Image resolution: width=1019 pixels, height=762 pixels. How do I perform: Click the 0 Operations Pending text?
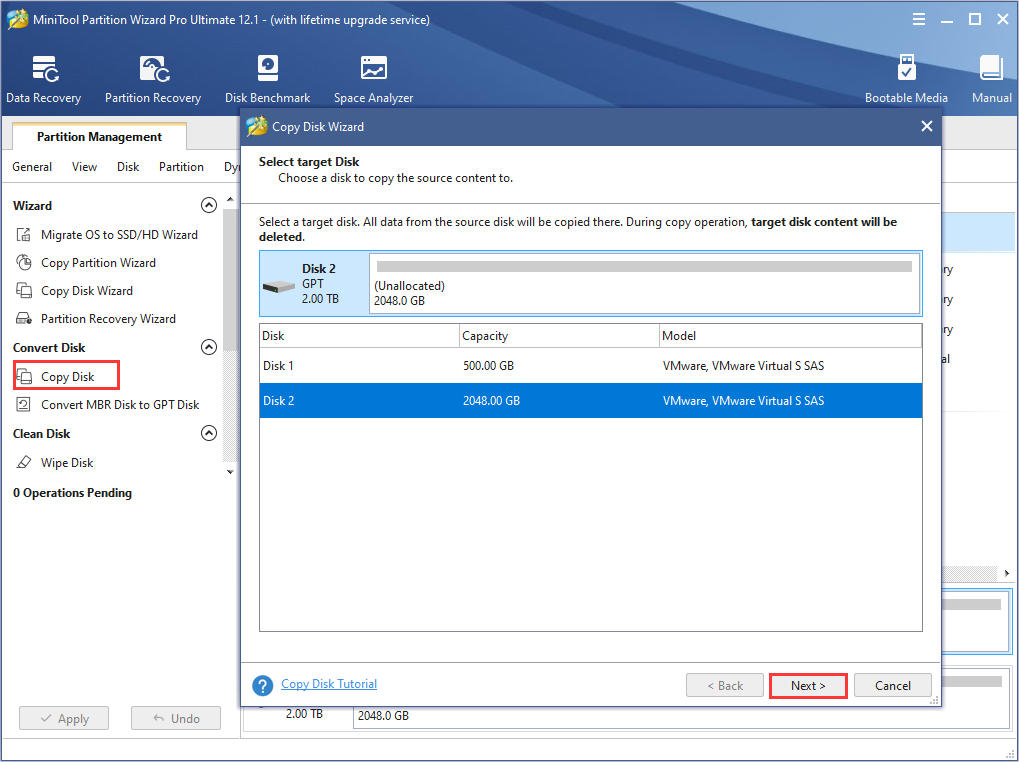point(72,493)
